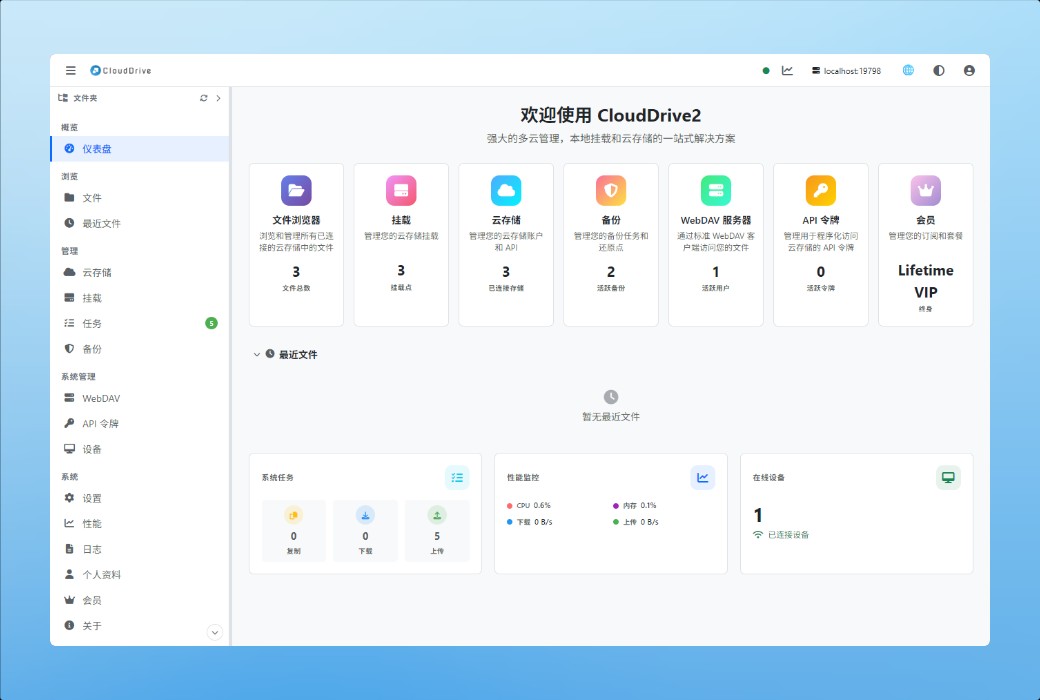Click the 性能监控 chart icon

tap(702, 478)
